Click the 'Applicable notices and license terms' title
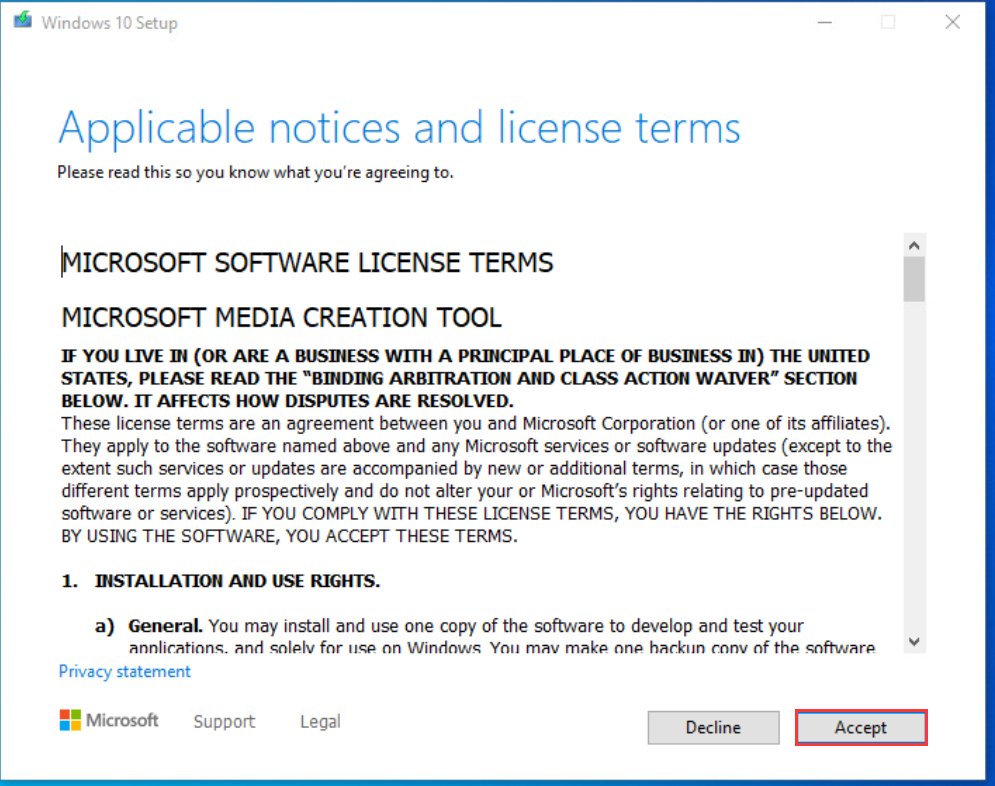Screen dimensions: 995x786 click(399, 129)
